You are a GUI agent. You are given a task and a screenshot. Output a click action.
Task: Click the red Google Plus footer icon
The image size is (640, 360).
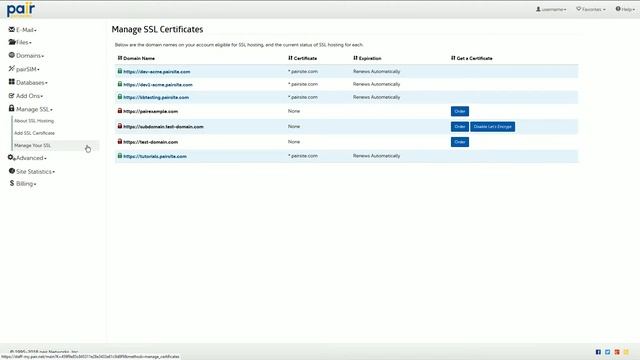pyautogui.click(x=617, y=352)
